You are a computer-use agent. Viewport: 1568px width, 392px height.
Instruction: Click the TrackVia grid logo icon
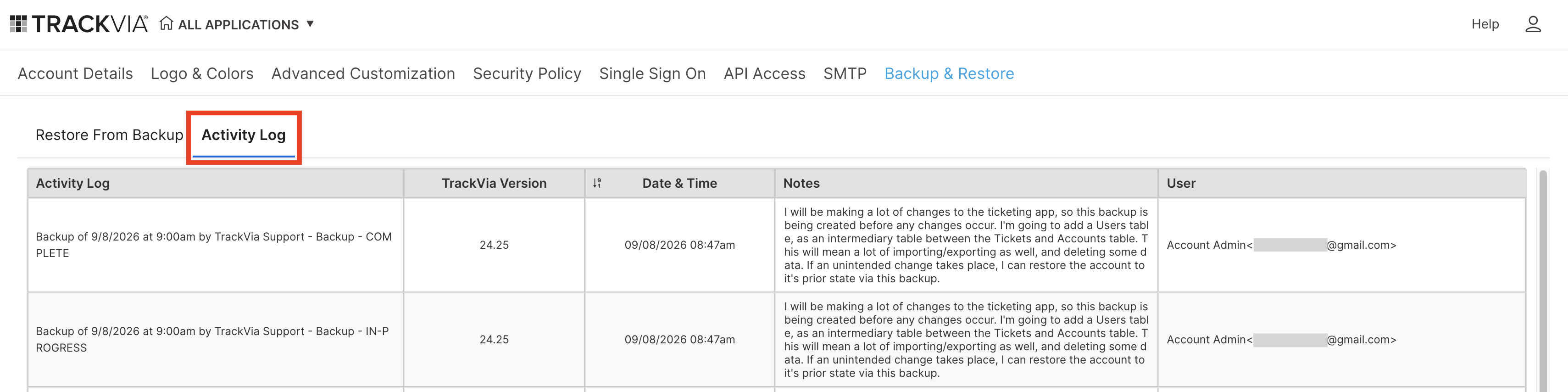18,24
